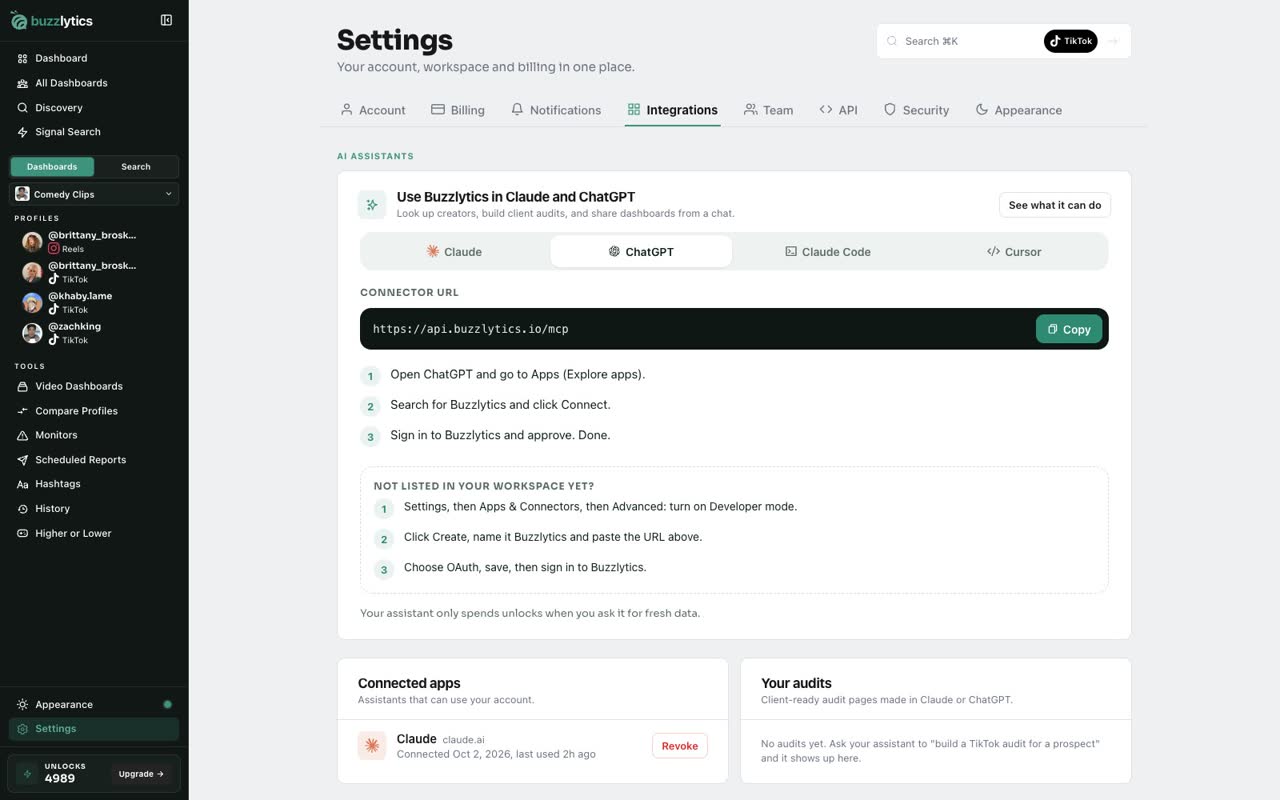Screen dimensions: 1280x800
Task: Switch to the Billing tab
Action: pos(458,110)
